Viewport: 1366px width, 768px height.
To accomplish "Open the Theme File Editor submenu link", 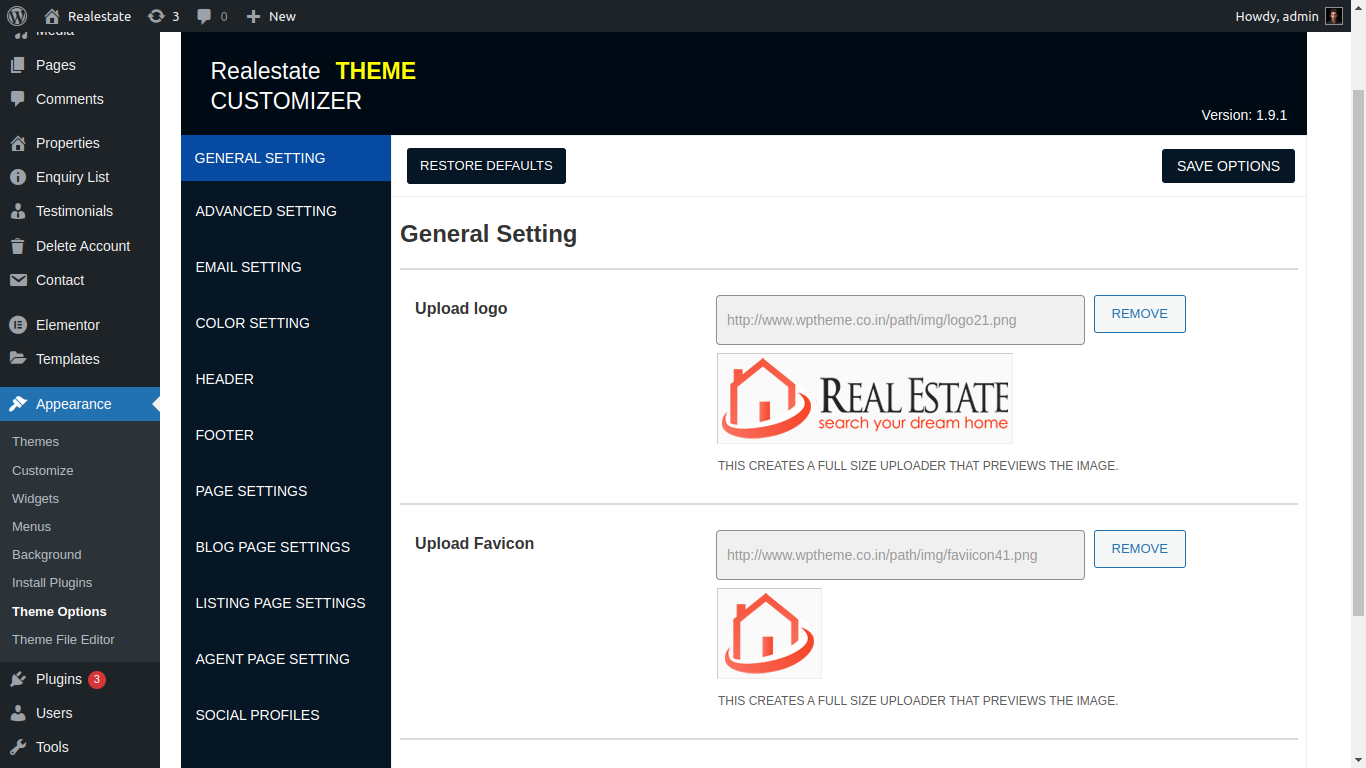I will (x=63, y=640).
